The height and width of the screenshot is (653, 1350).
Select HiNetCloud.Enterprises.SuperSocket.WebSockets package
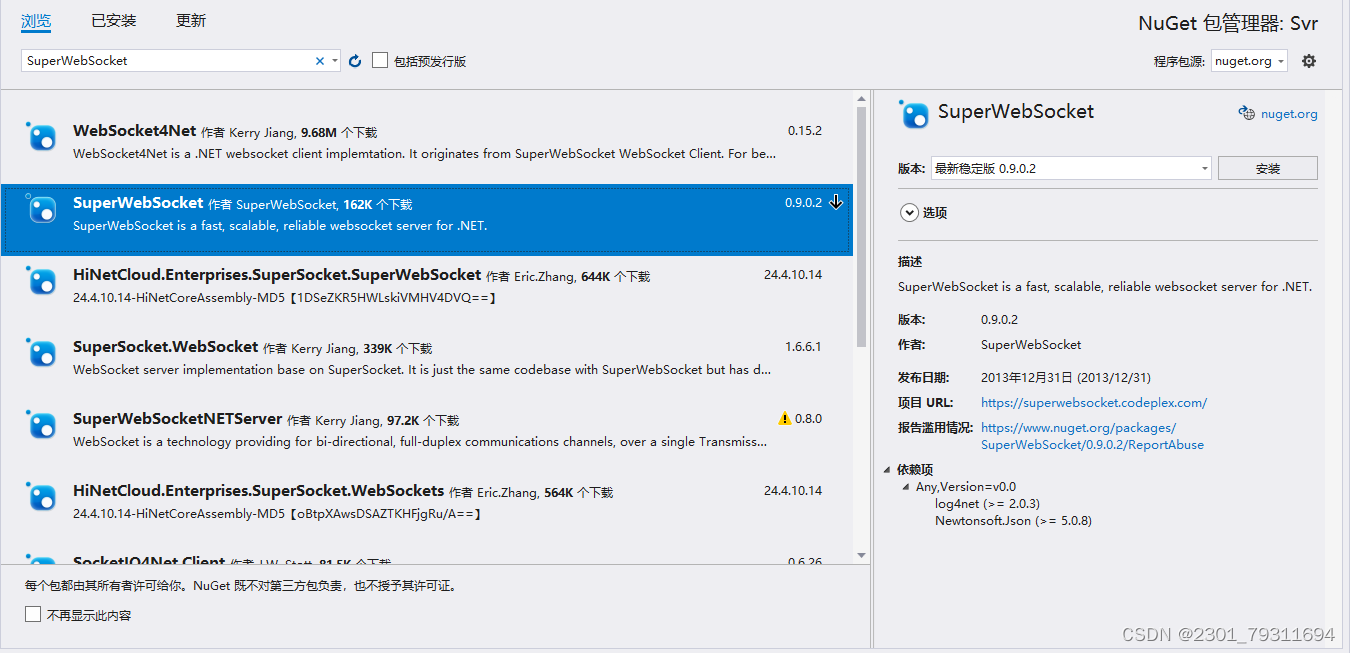[258, 491]
